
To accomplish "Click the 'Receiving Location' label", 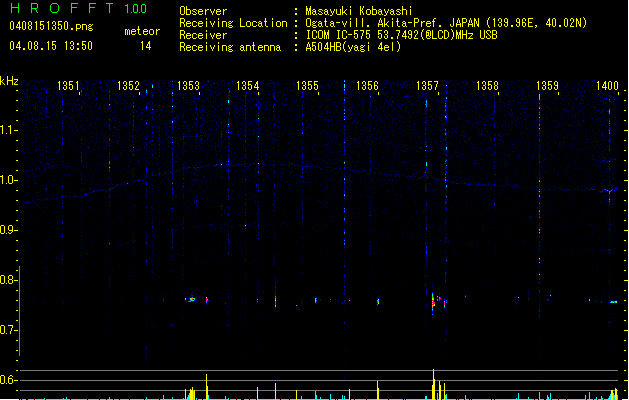I will (x=233, y=23).
